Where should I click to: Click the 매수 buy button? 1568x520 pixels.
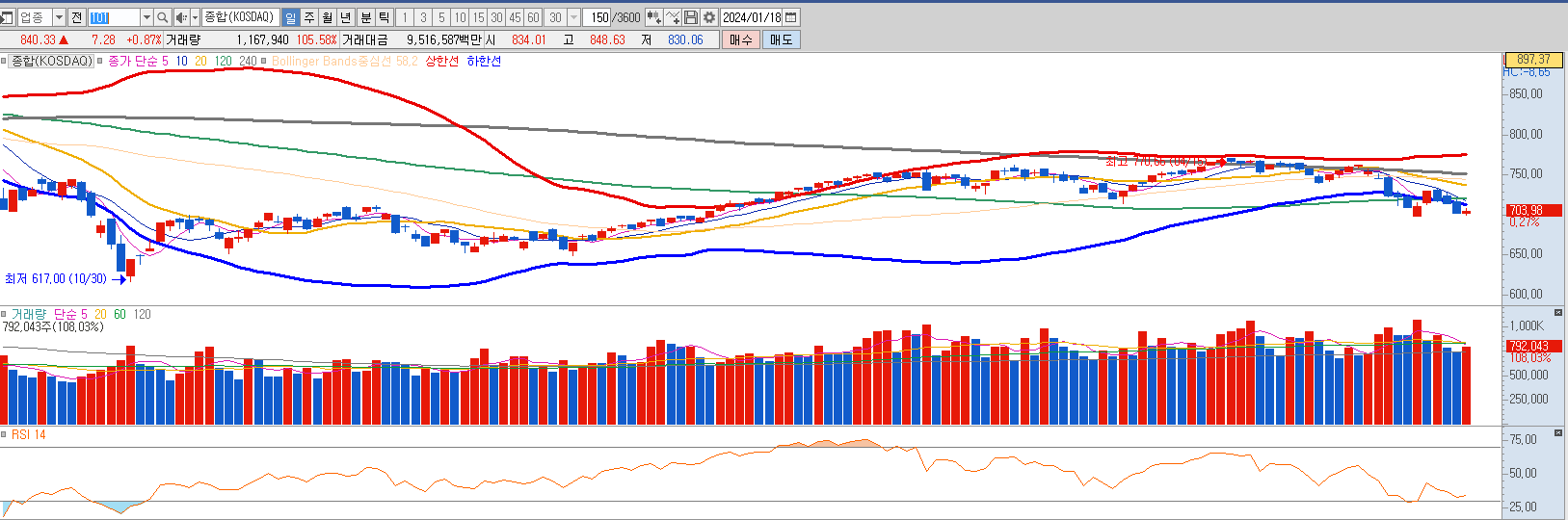tap(740, 39)
